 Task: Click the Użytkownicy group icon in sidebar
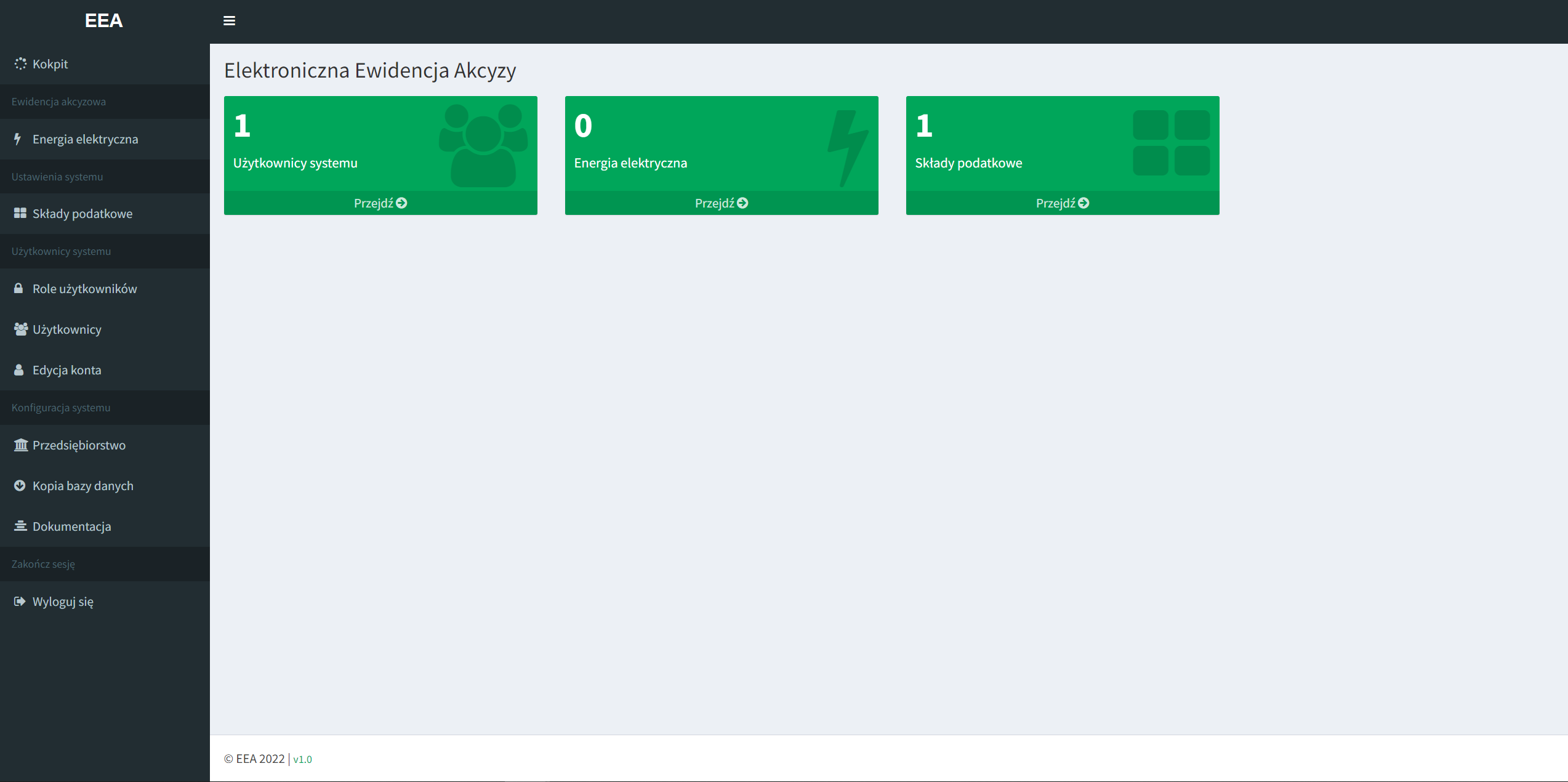tap(21, 329)
